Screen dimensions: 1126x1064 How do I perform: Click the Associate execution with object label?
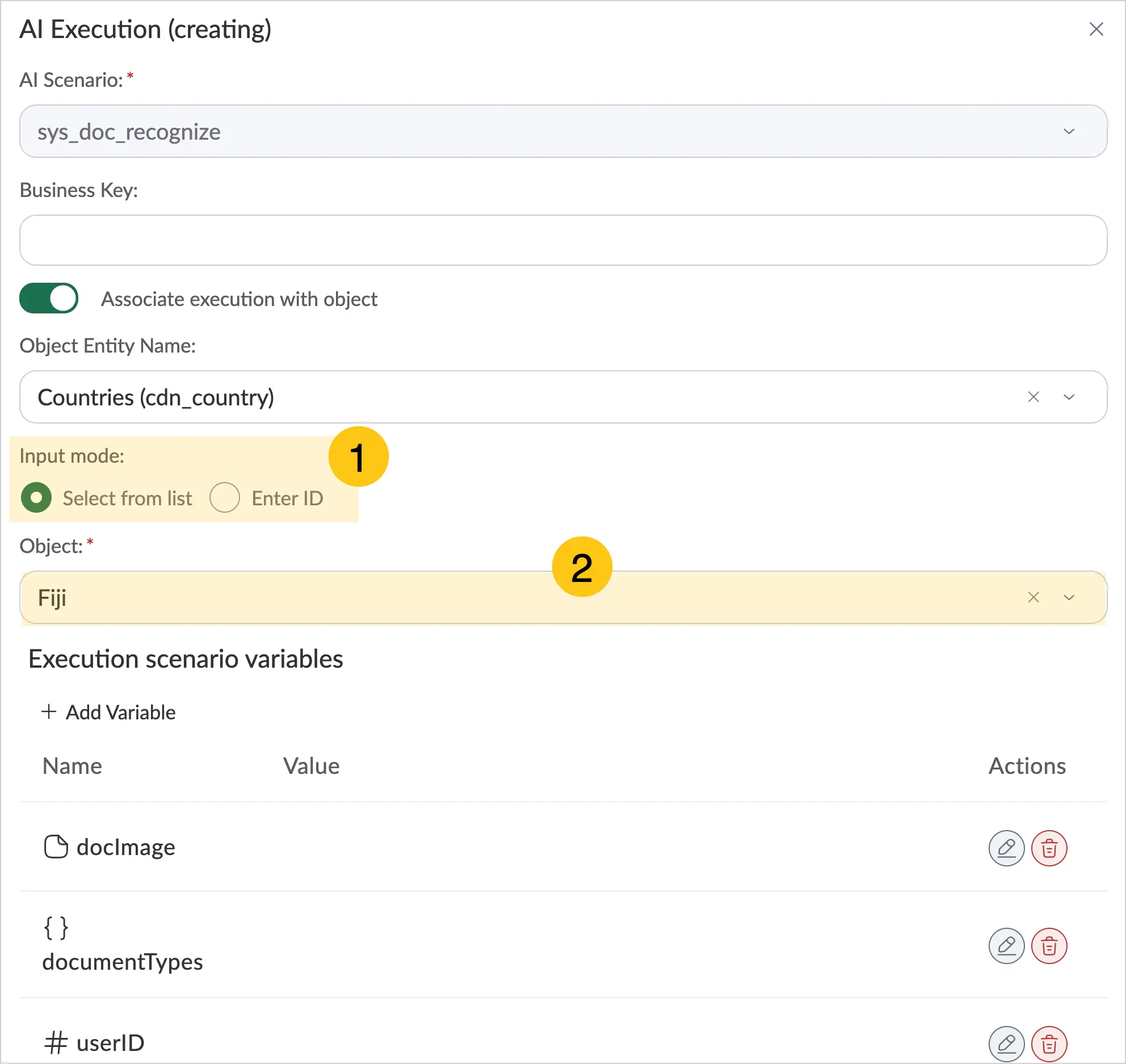[239, 299]
